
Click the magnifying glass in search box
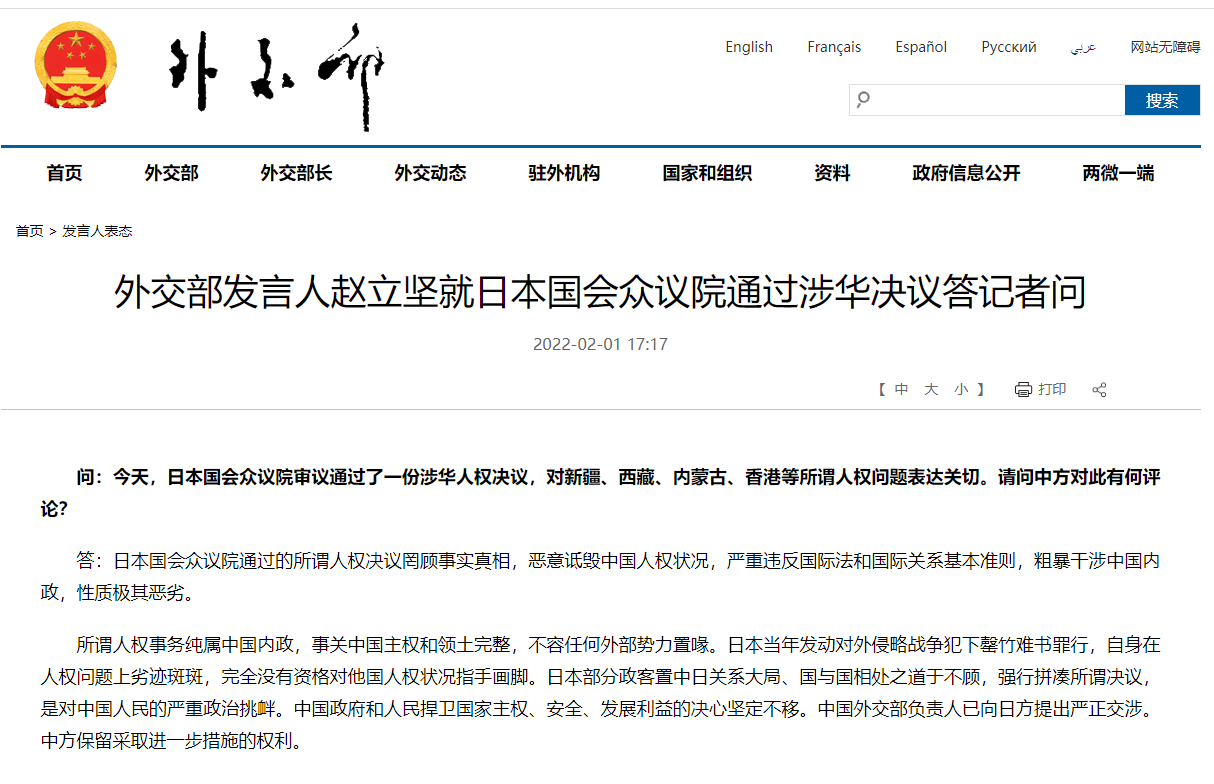(x=863, y=100)
